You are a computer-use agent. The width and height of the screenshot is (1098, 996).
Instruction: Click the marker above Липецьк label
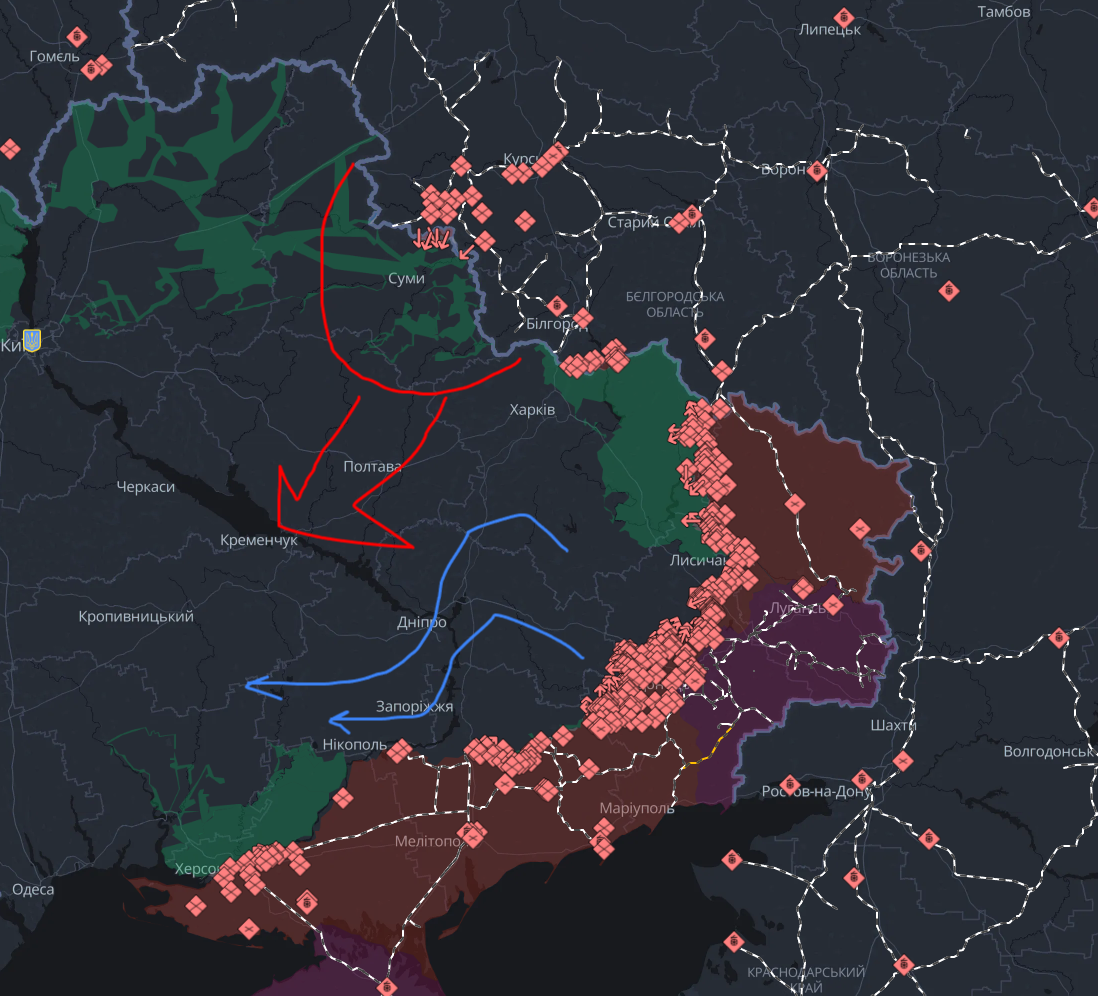844,17
